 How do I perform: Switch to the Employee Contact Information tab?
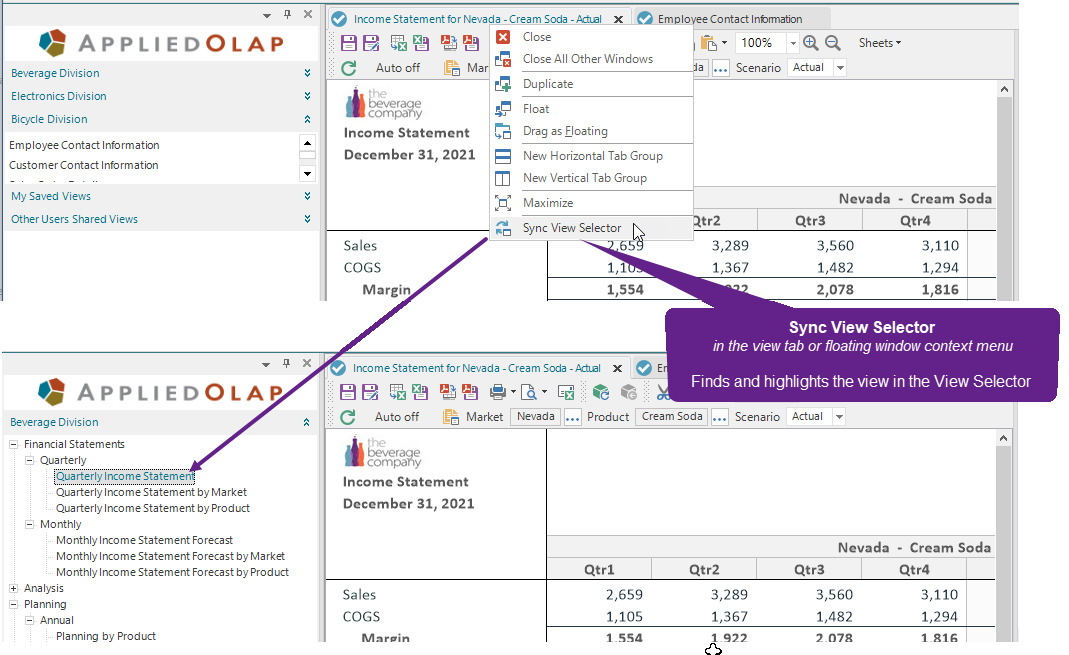730,19
